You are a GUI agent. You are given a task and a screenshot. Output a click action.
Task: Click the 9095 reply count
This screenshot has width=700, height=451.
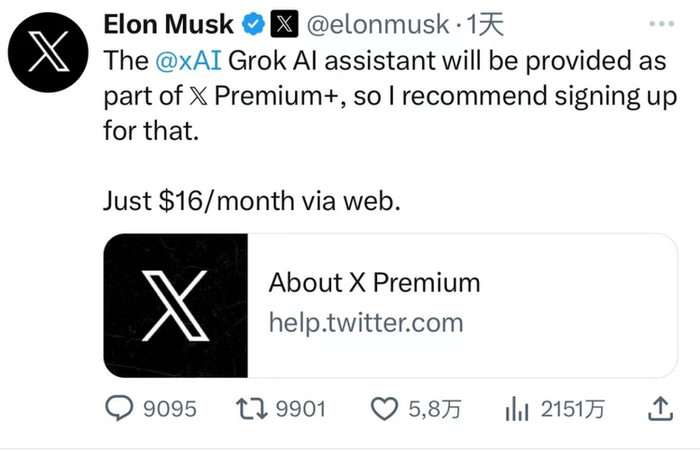point(170,409)
